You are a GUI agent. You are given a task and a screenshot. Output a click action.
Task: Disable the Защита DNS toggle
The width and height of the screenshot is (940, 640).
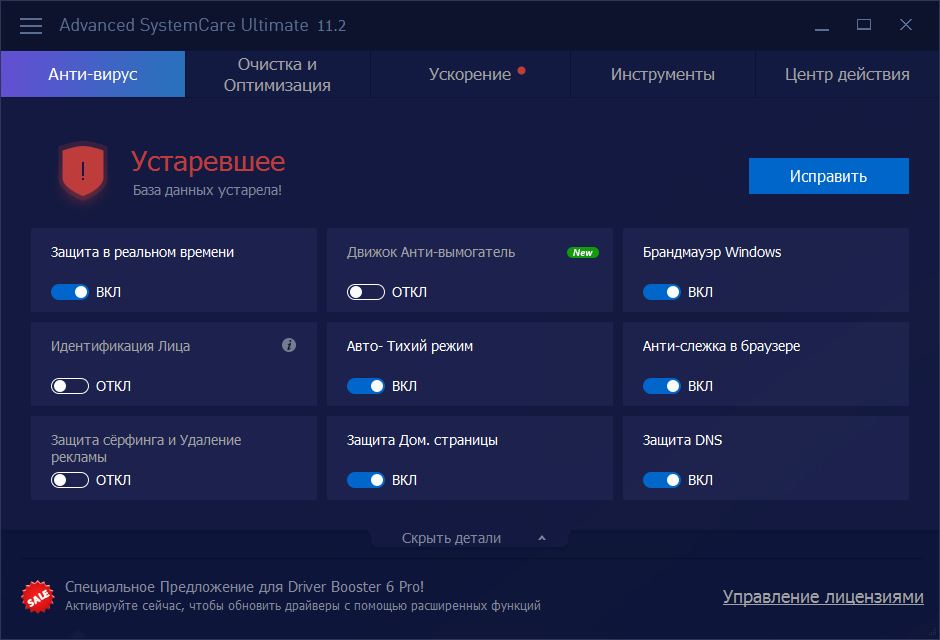pos(662,480)
